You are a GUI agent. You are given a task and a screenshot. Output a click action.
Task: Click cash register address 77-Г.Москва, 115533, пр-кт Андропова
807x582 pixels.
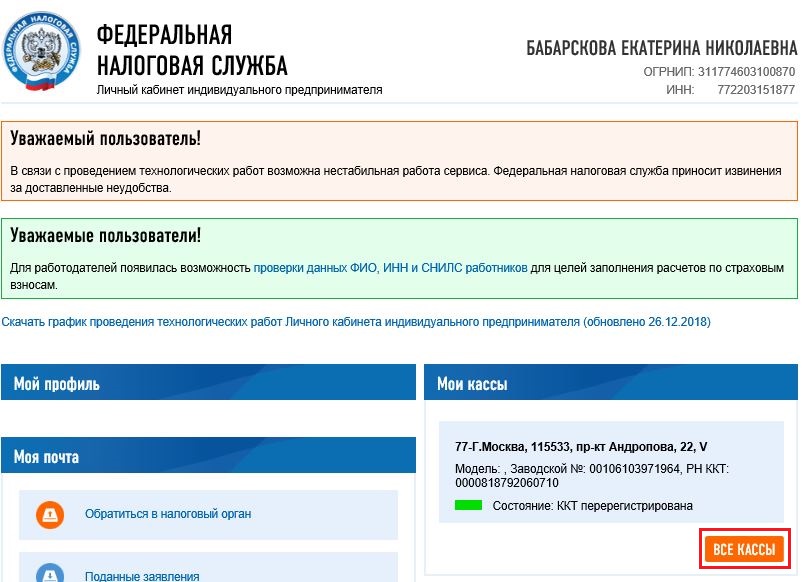tap(581, 447)
